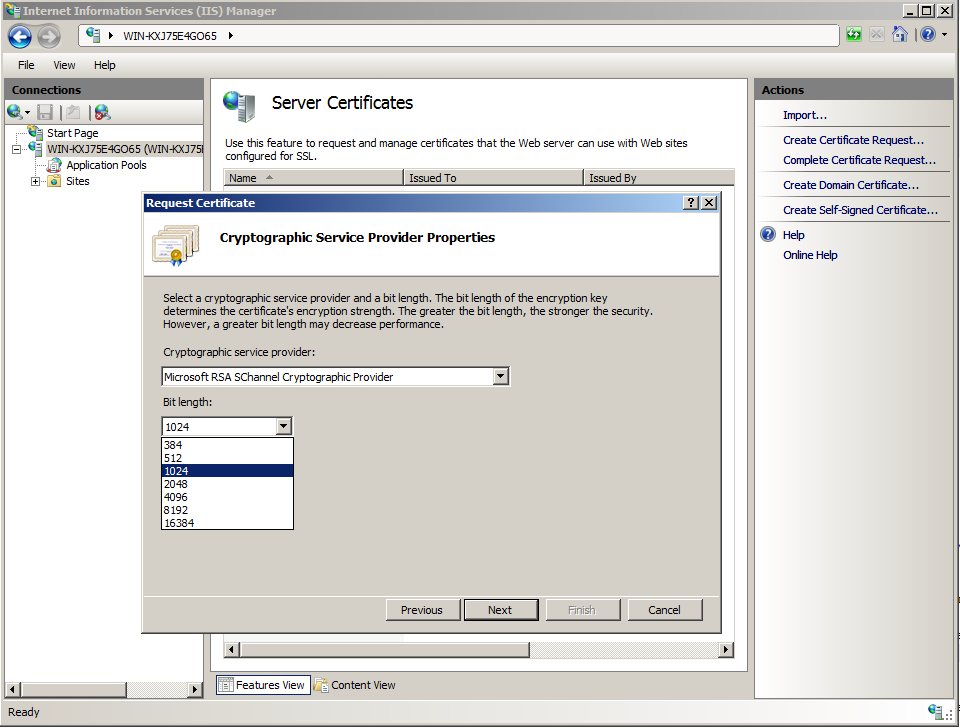Click the Application Pools icon
The image size is (960, 728).
coord(54,165)
